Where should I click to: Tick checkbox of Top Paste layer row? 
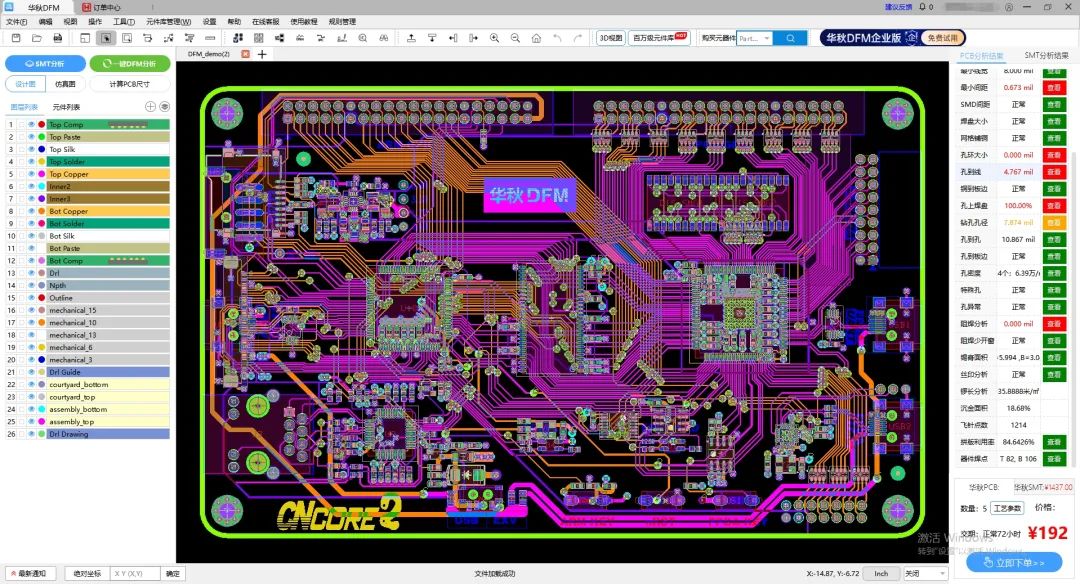[22, 137]
